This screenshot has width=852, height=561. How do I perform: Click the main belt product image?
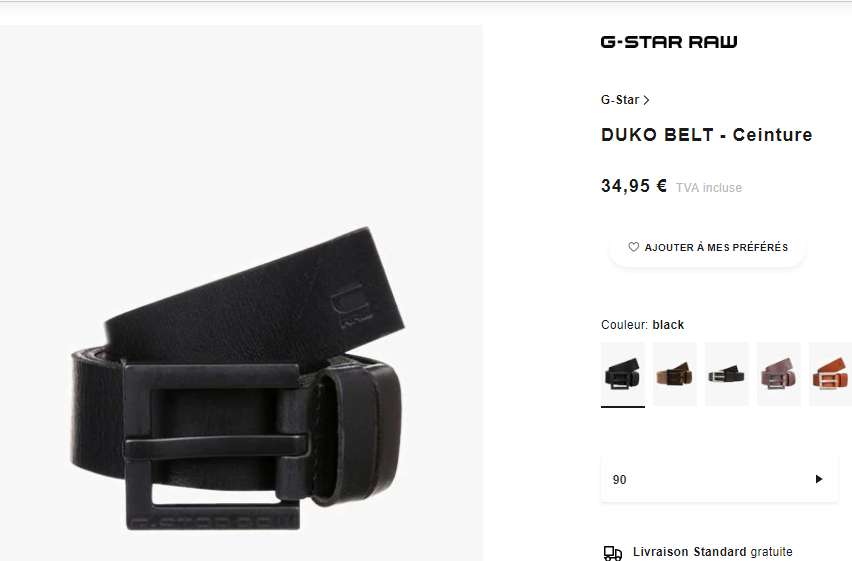[x=241, y=294]
